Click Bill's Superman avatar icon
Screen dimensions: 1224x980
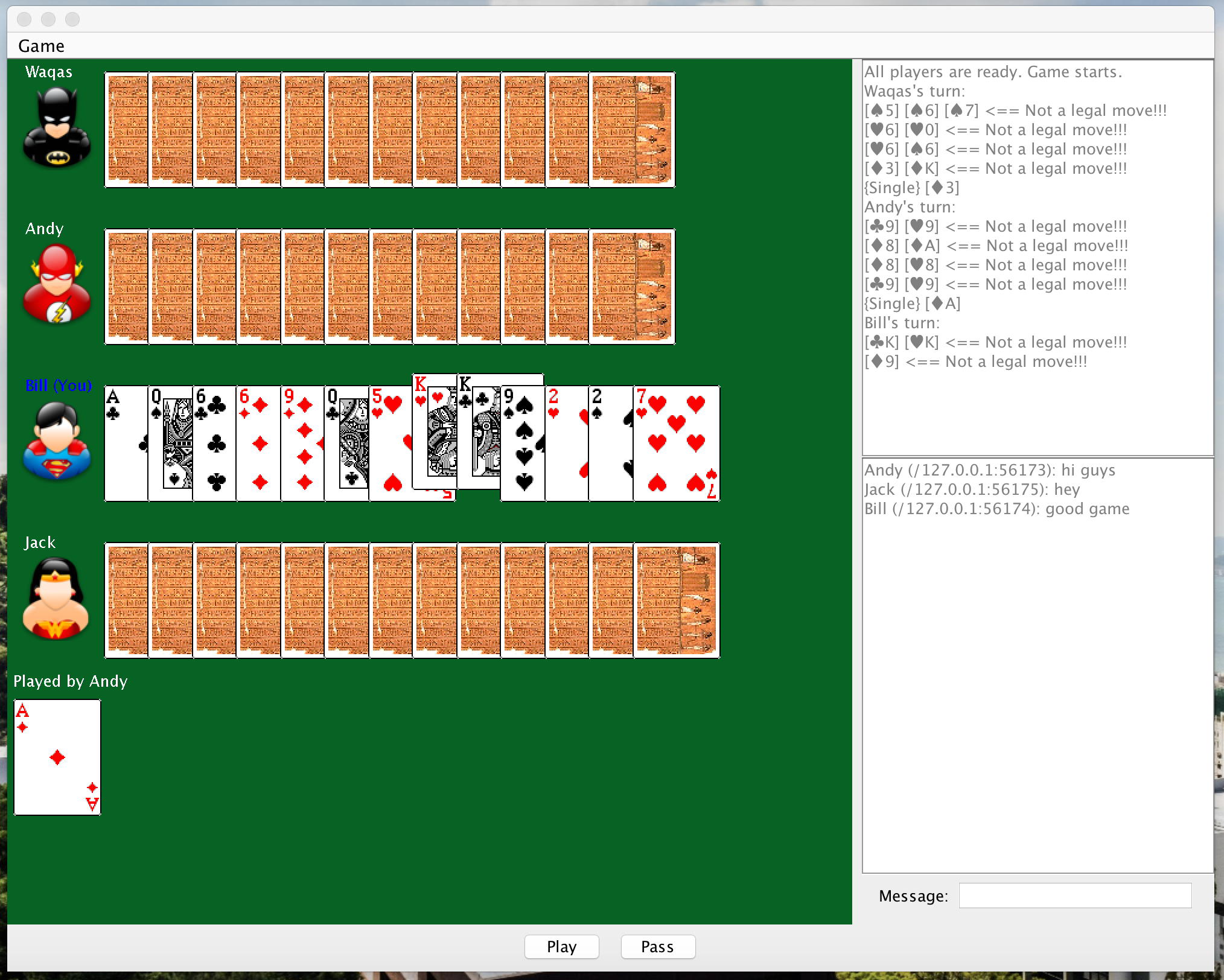click(56, 441)
